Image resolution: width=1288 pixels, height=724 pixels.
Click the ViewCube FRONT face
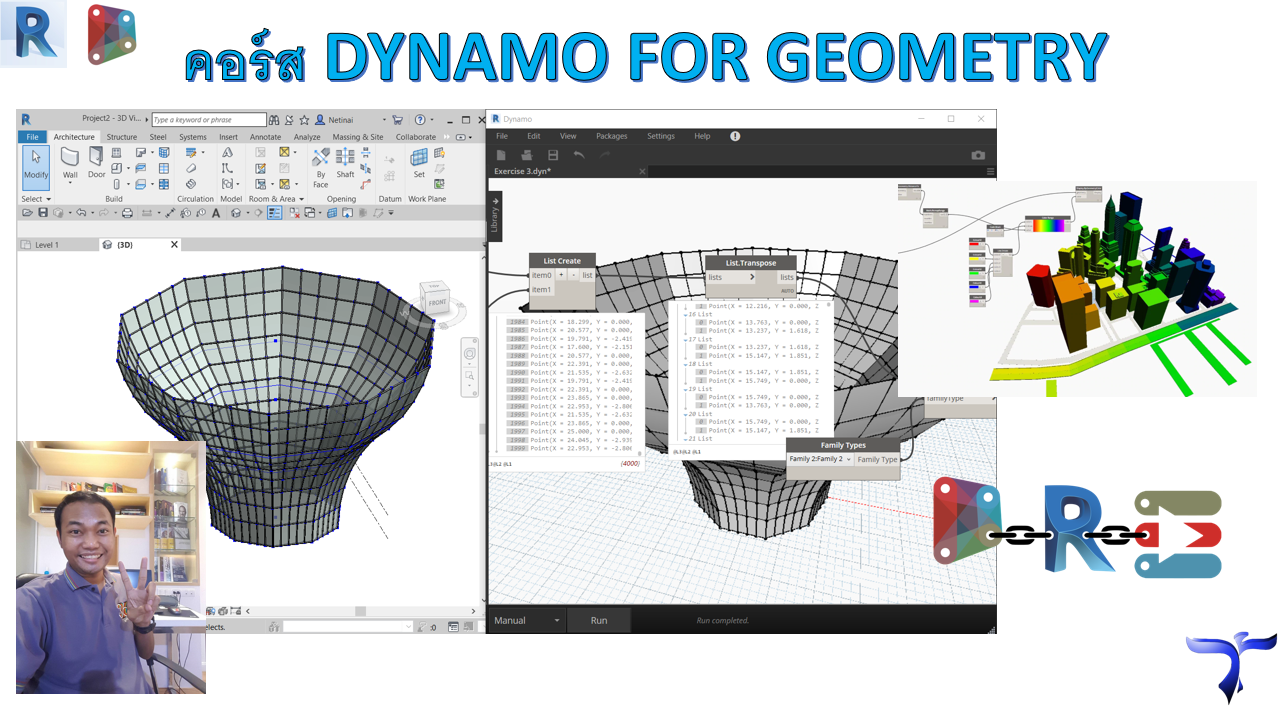pyautogui.click(x=438, y=301)
